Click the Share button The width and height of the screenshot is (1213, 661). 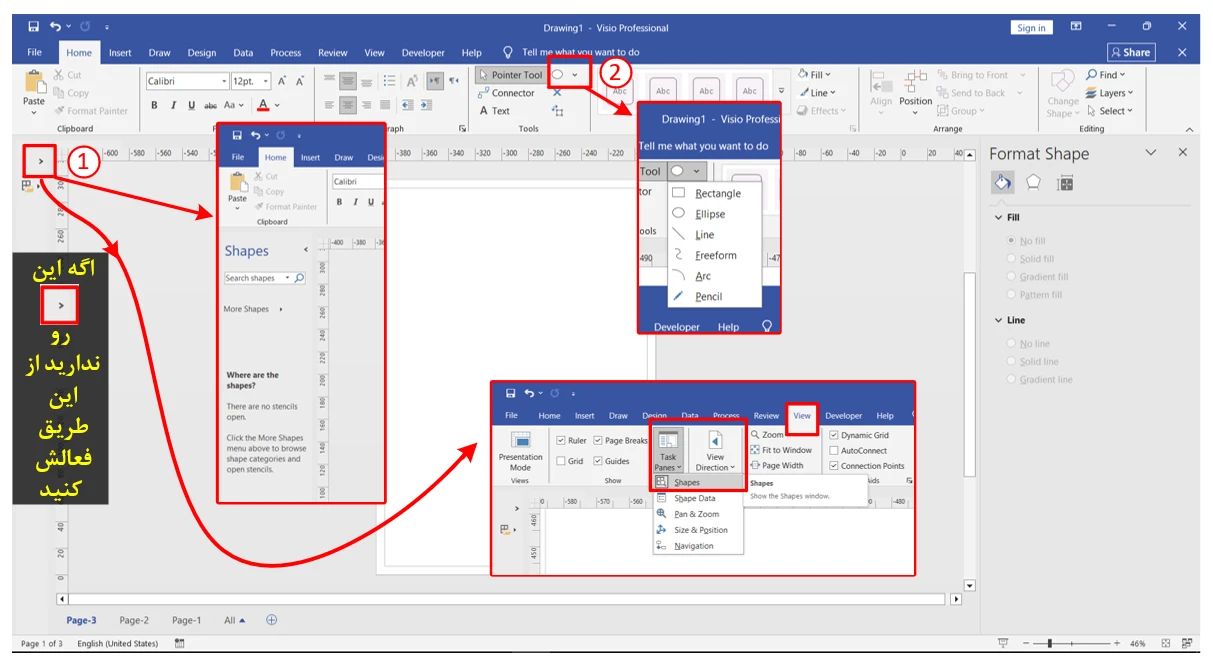(1130, 53)
